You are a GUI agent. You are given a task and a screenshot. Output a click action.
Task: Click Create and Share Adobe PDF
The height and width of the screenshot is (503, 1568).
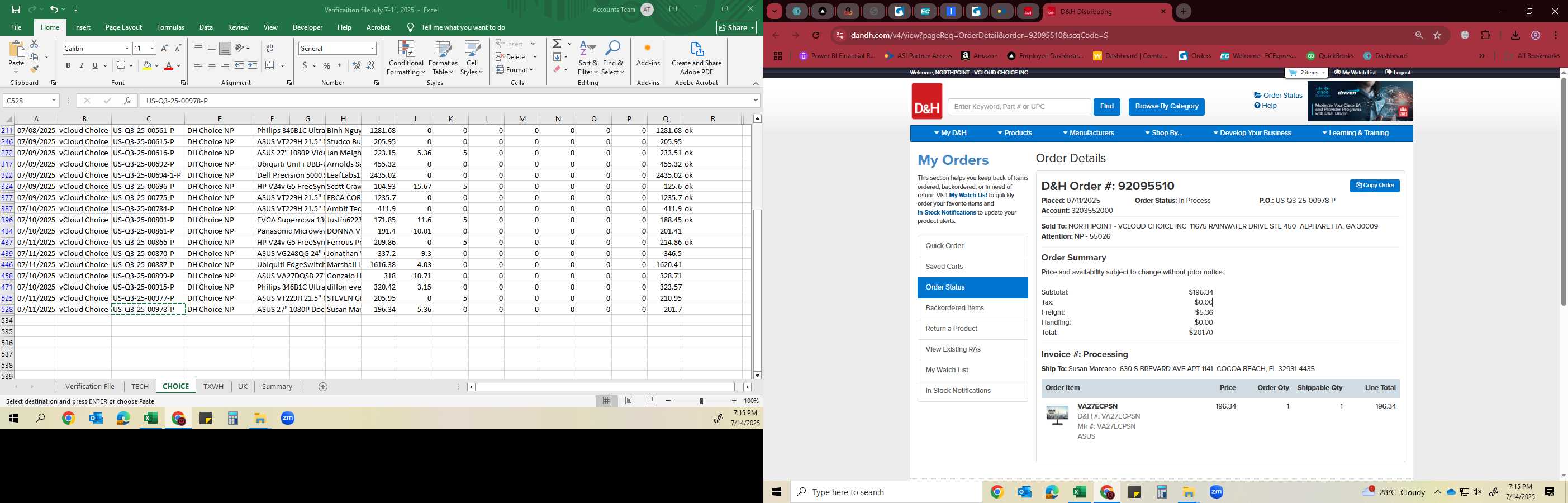tap(696, 58)
